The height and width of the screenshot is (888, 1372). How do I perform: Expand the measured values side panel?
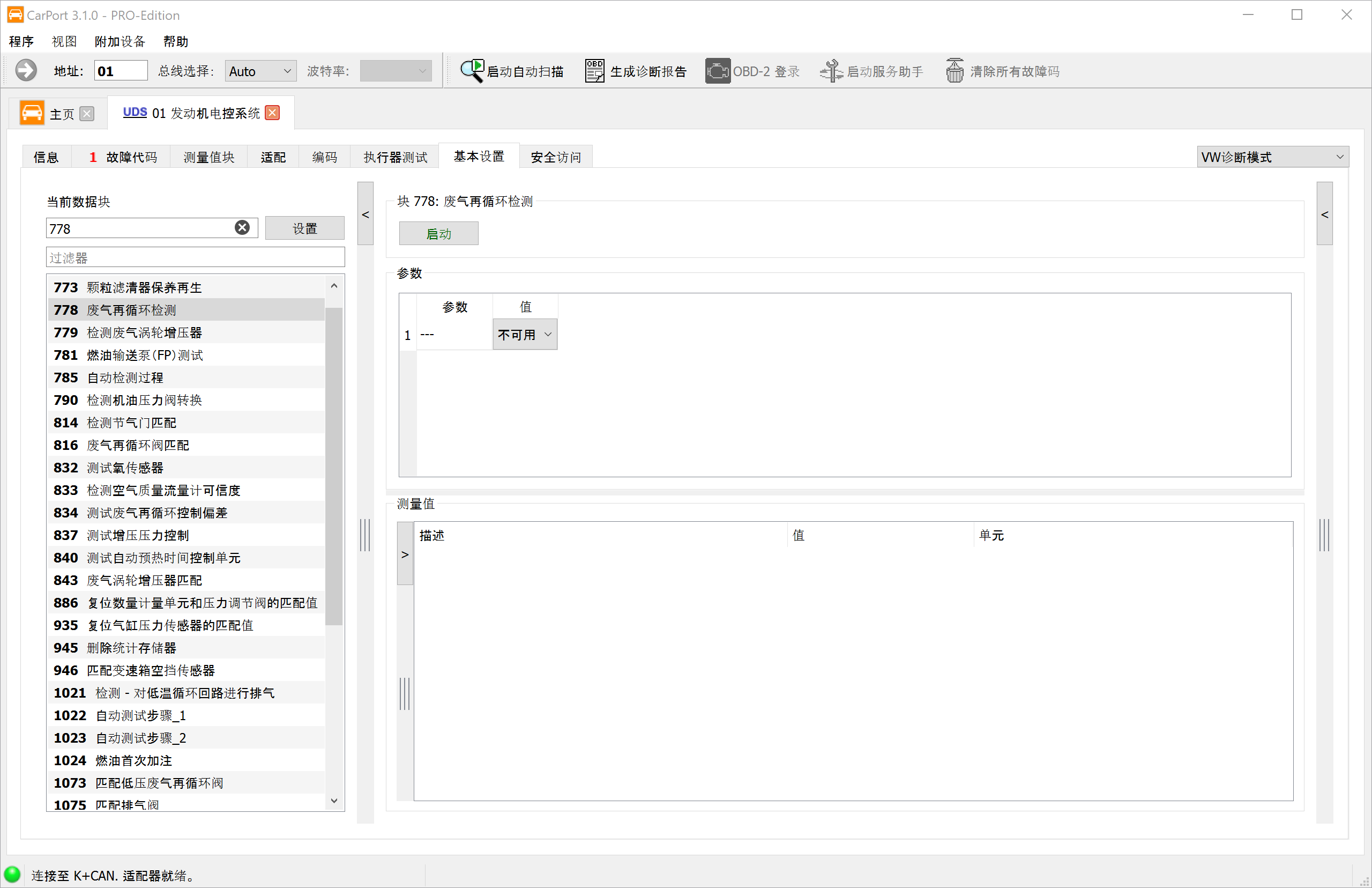[405, 554]
